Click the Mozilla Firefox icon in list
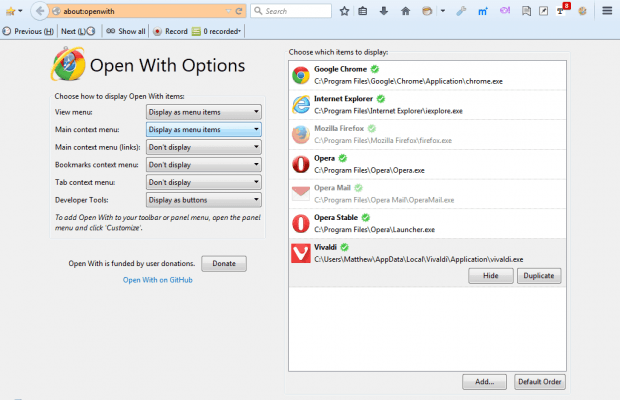Screen dimensions: 620x400 tap(301, 134)
